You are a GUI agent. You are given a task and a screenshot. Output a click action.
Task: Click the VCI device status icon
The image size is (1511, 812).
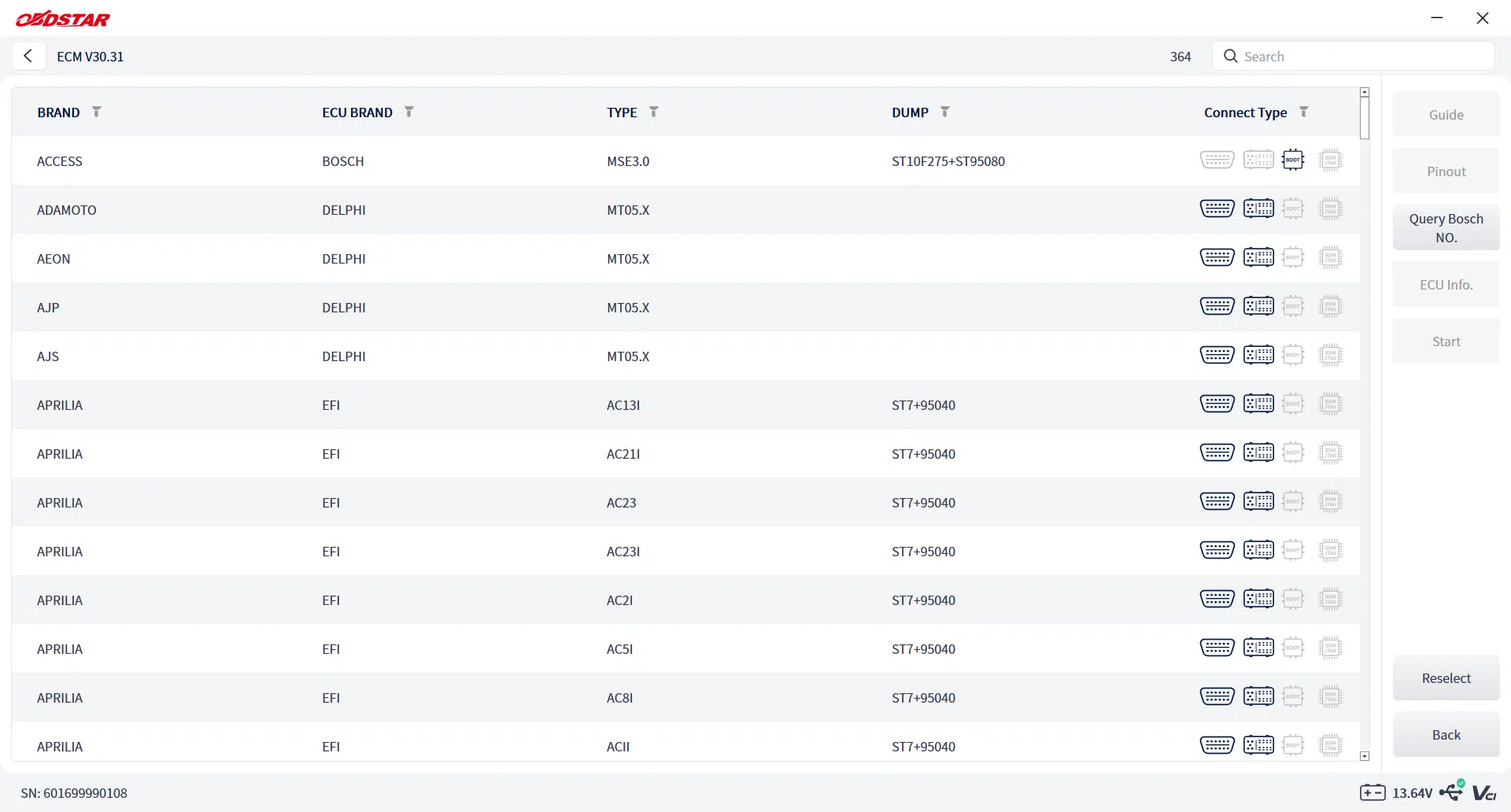point(1484,793)
